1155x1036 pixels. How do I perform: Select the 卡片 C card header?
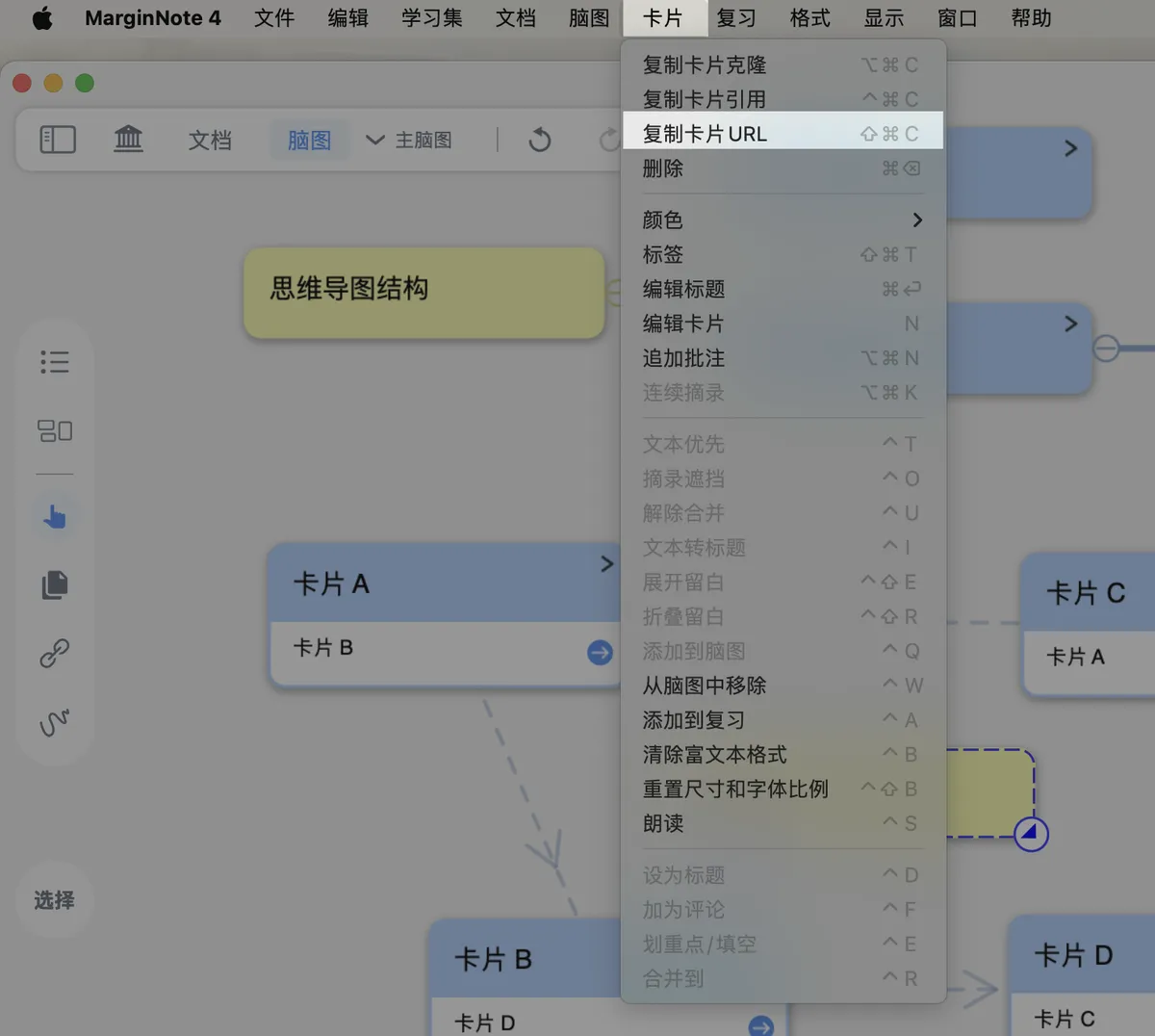1089,592
